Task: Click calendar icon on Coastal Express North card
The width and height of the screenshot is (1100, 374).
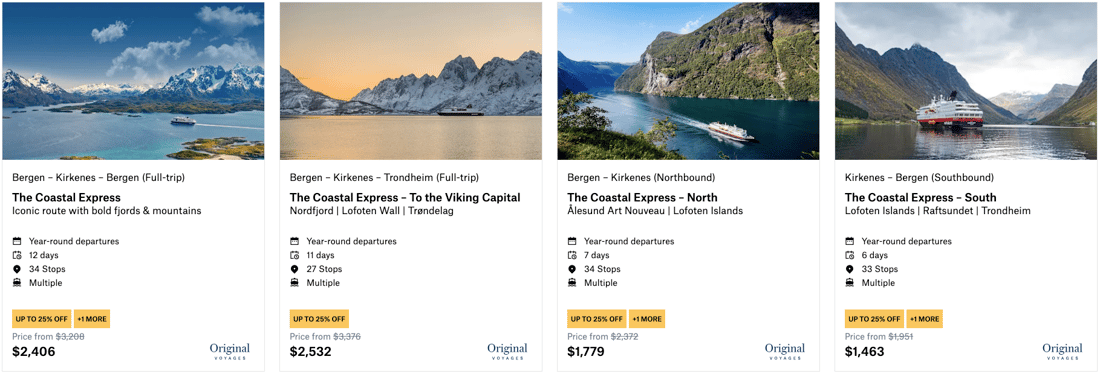Action: tap(572, 241)
